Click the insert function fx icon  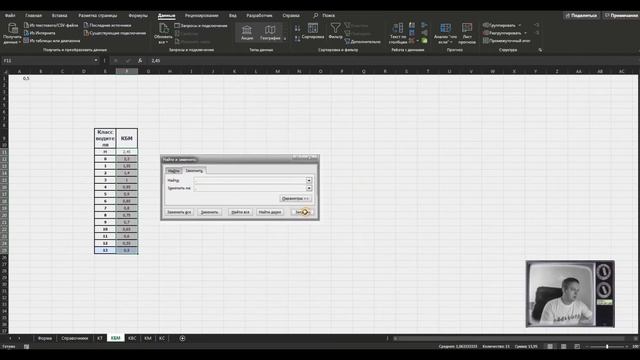pos(140,60)
